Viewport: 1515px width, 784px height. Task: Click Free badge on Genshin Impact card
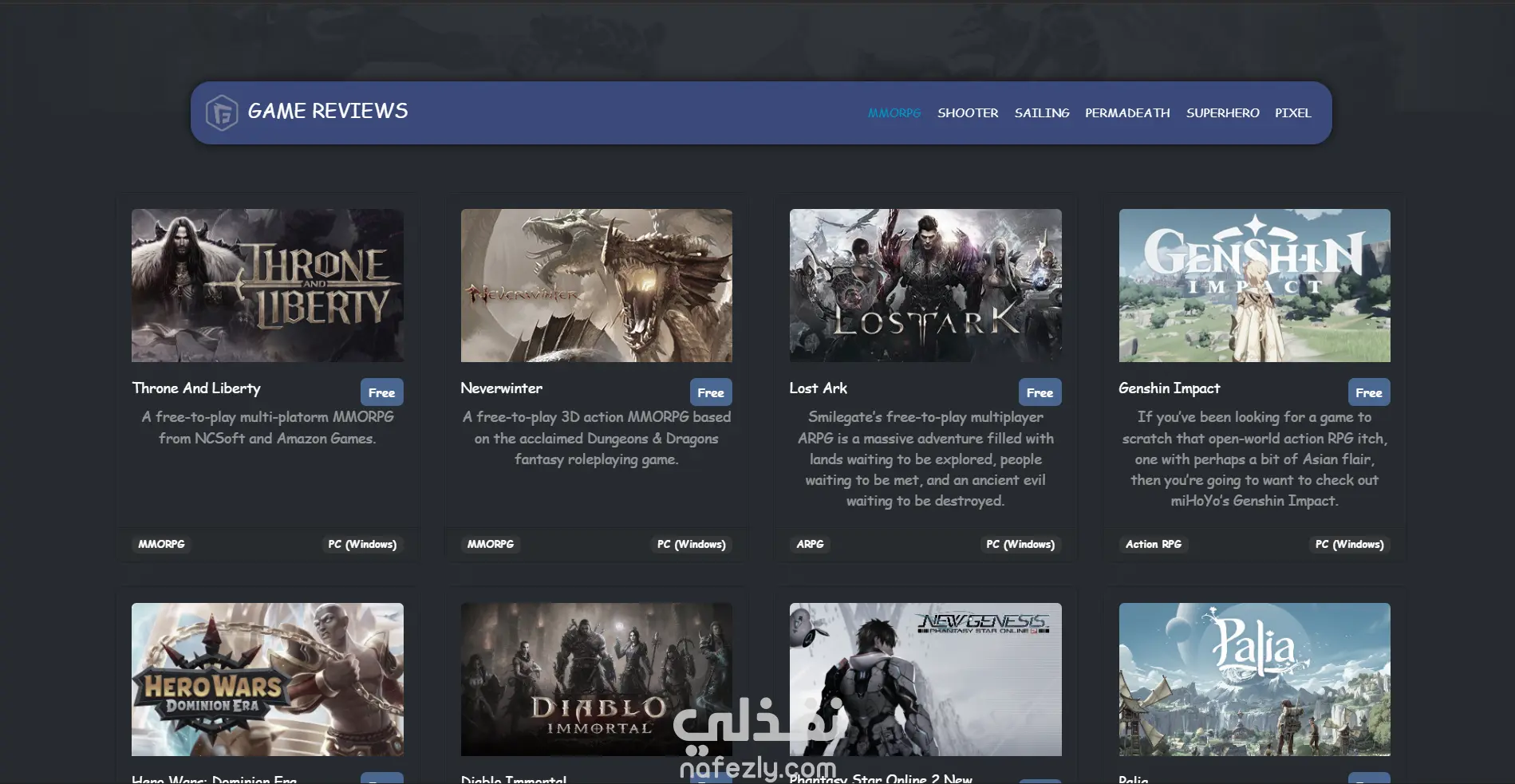pos(1369,392)
